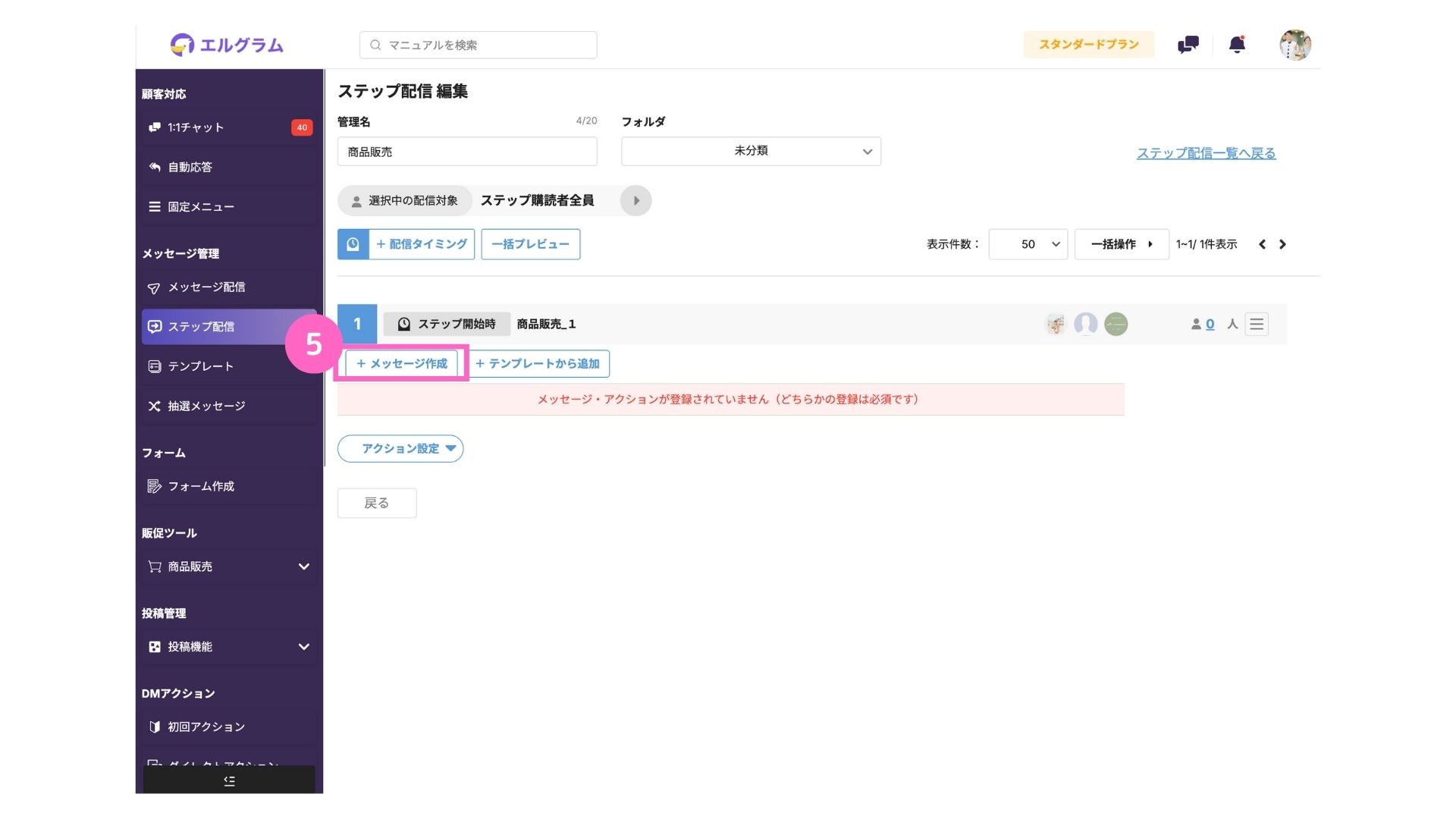
Task: Click the gray person avatar in step 1 row
Action: 1086,325
